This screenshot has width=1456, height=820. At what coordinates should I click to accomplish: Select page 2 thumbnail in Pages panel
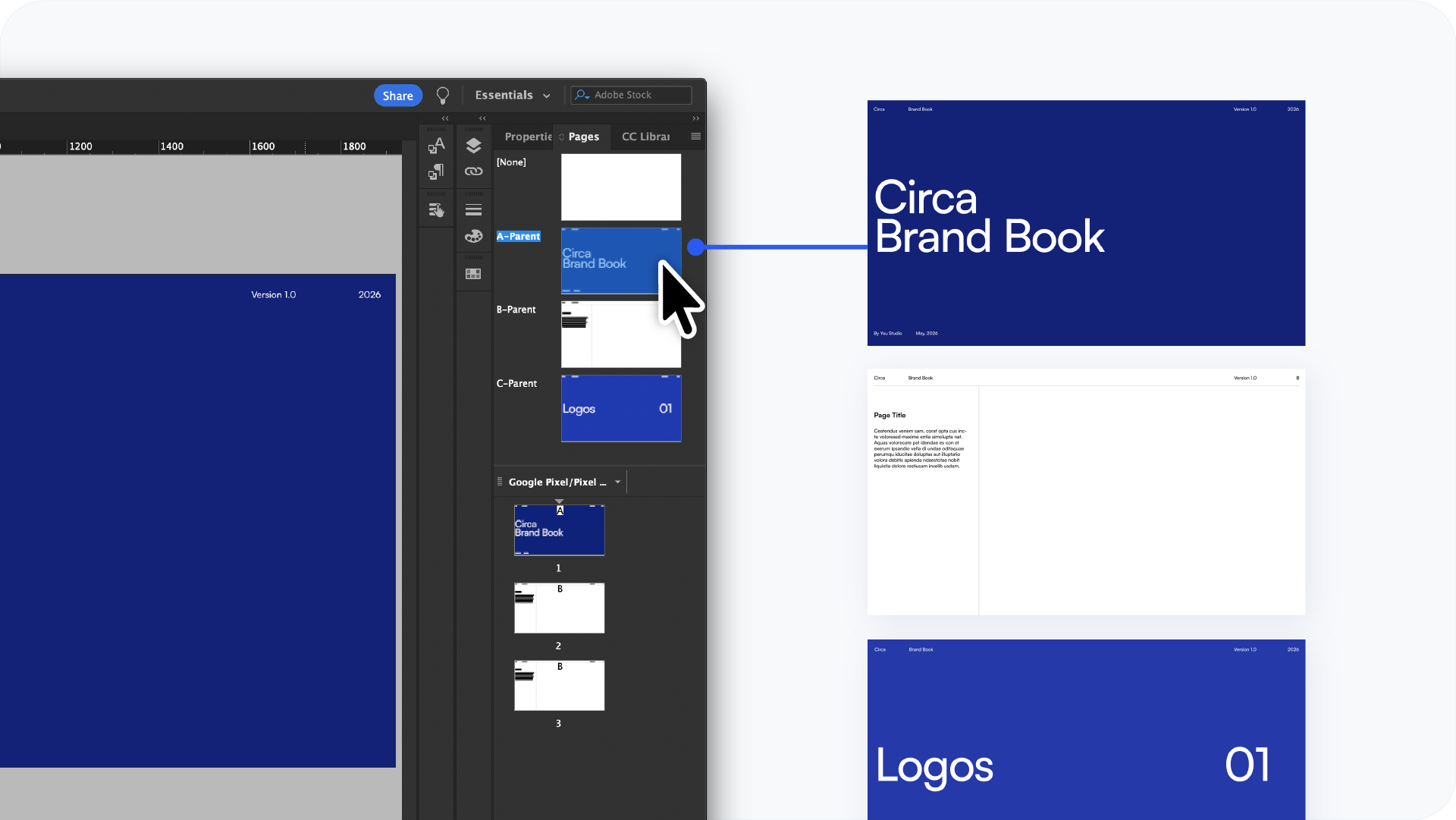tap(560, 608)
